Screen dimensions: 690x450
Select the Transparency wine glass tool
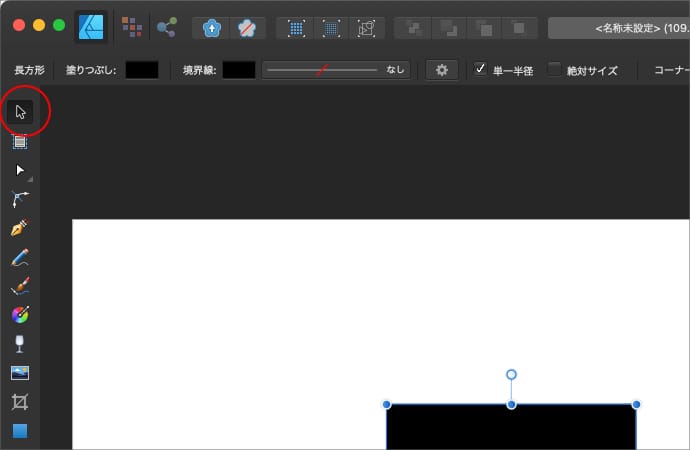(x=20, y=344)
